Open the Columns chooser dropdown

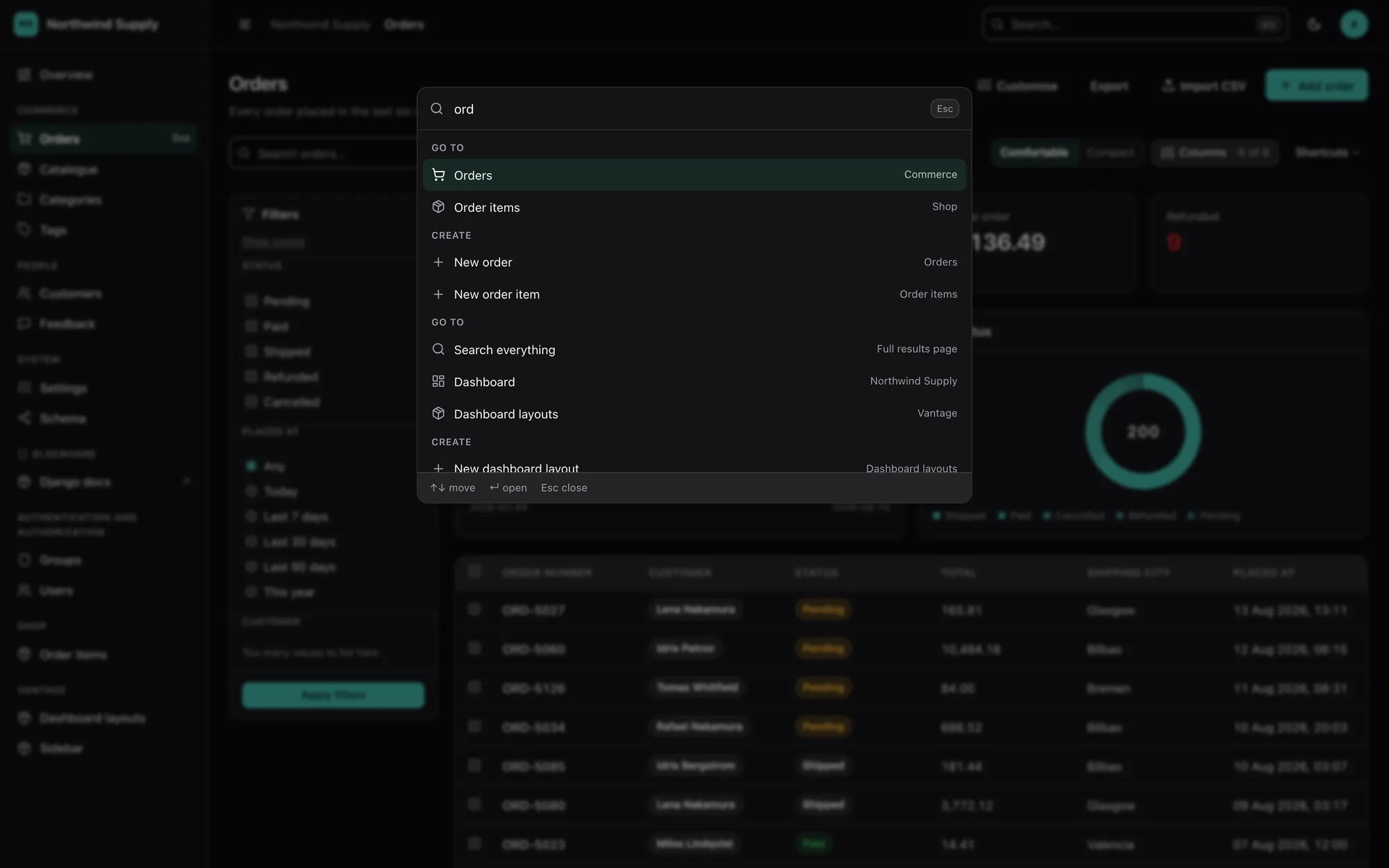coord(1215,153)
